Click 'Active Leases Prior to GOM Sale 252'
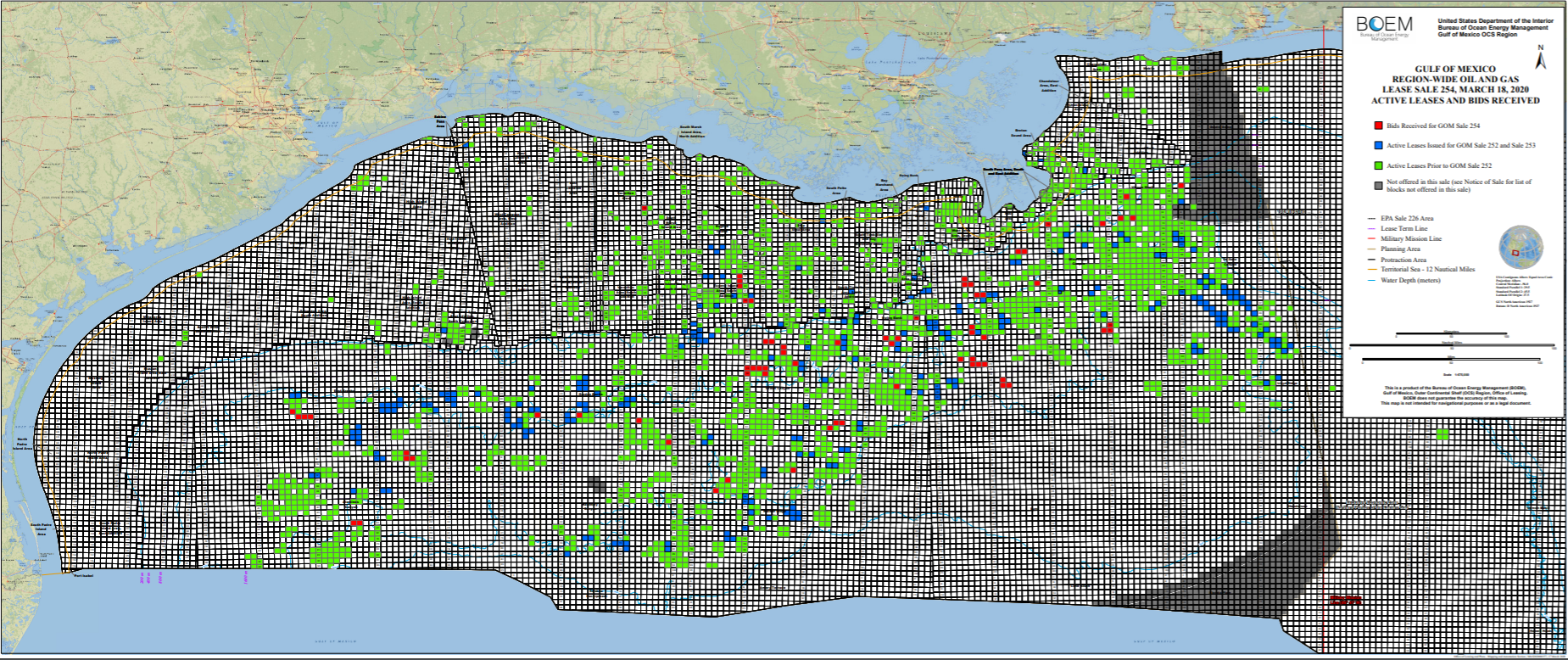Screen dimensions: 1568x660 coord(1439,165)
